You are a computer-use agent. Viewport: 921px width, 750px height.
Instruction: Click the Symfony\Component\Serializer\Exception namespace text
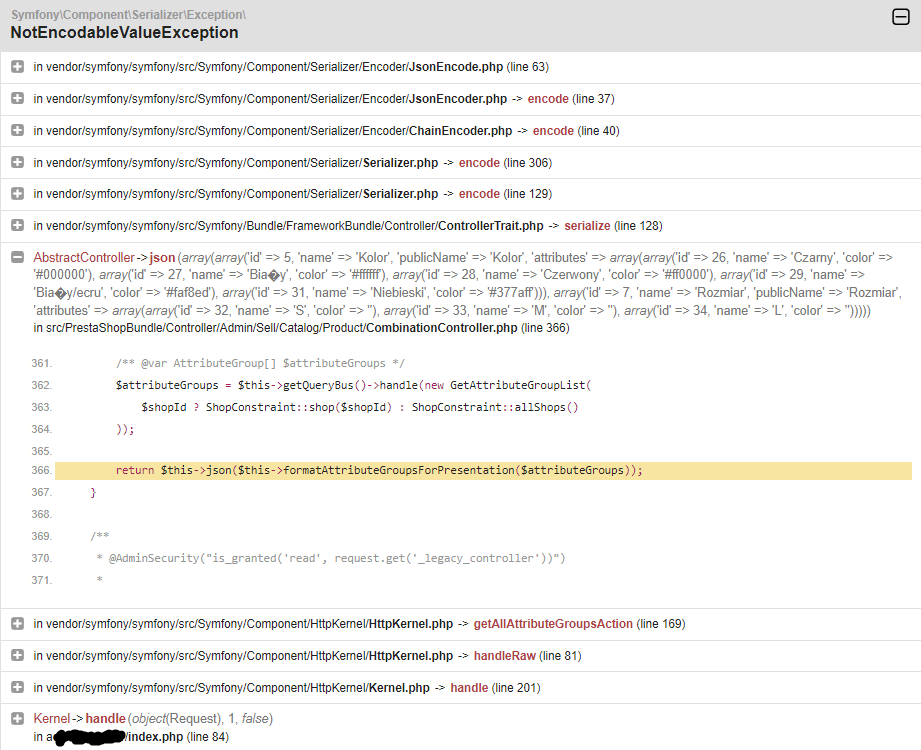[x=129, y=15]
